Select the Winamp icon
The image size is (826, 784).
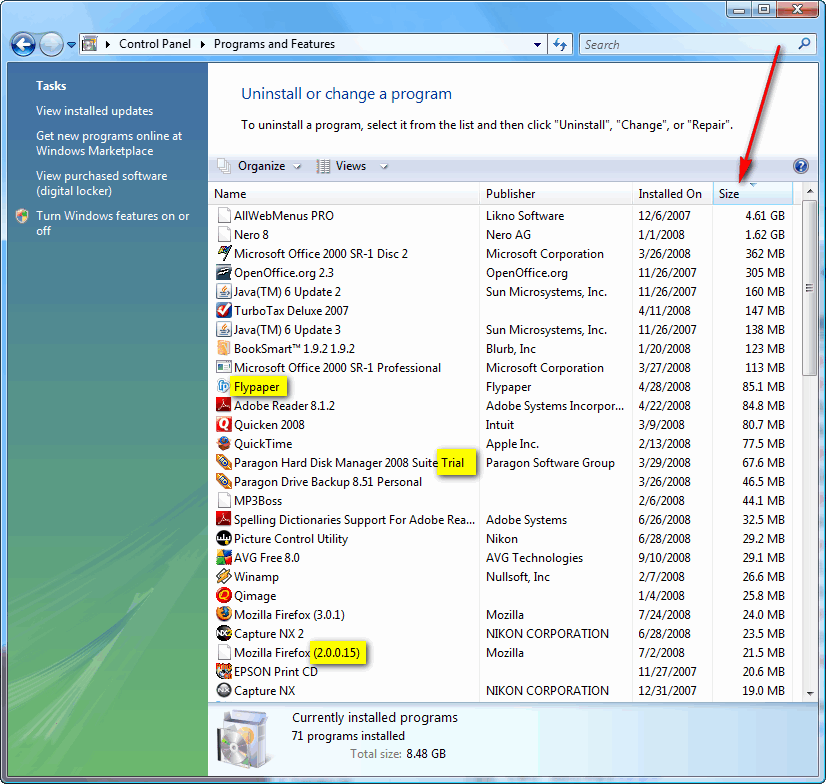(x=224, y=576)
